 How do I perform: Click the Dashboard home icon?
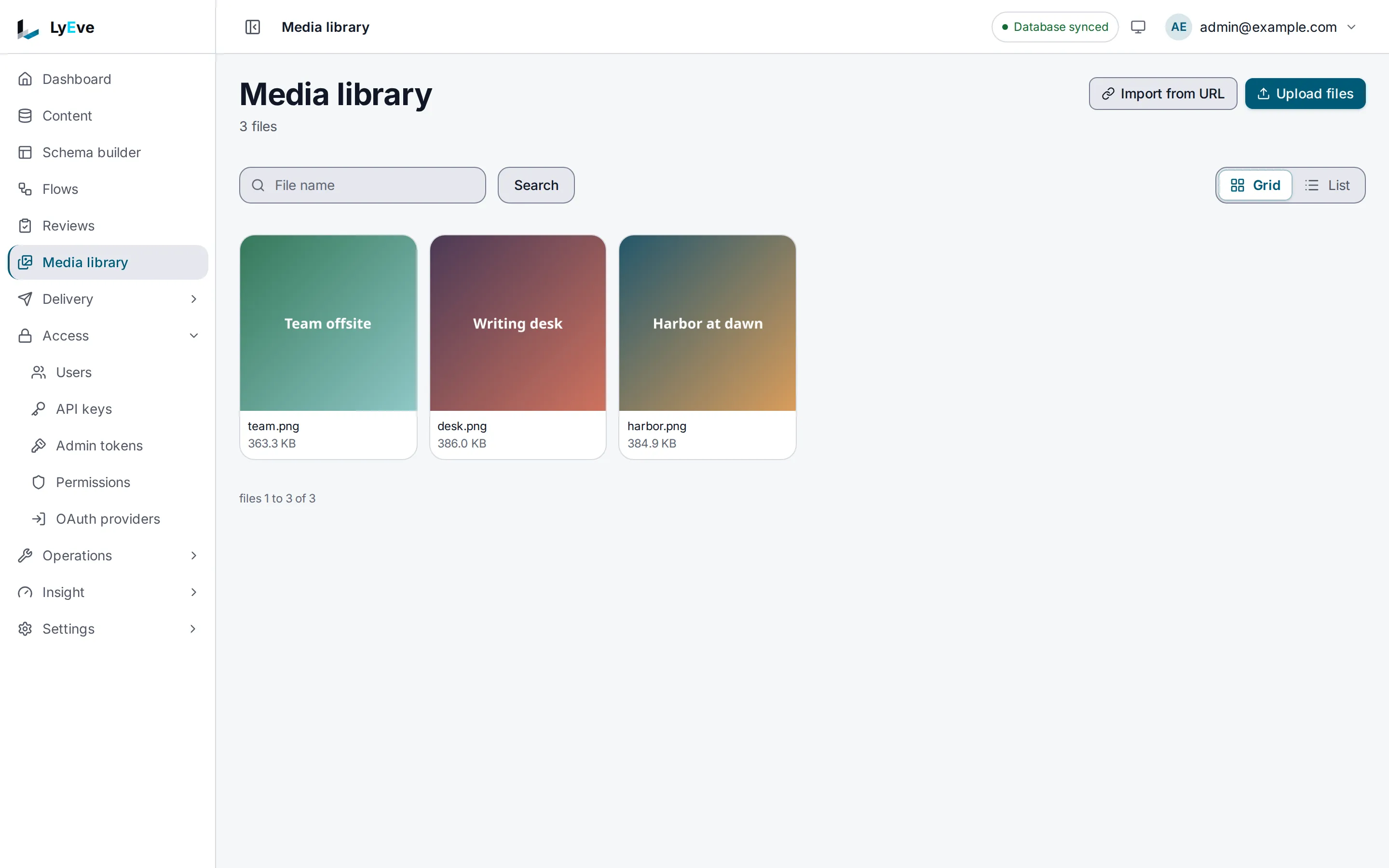(25, 79)
